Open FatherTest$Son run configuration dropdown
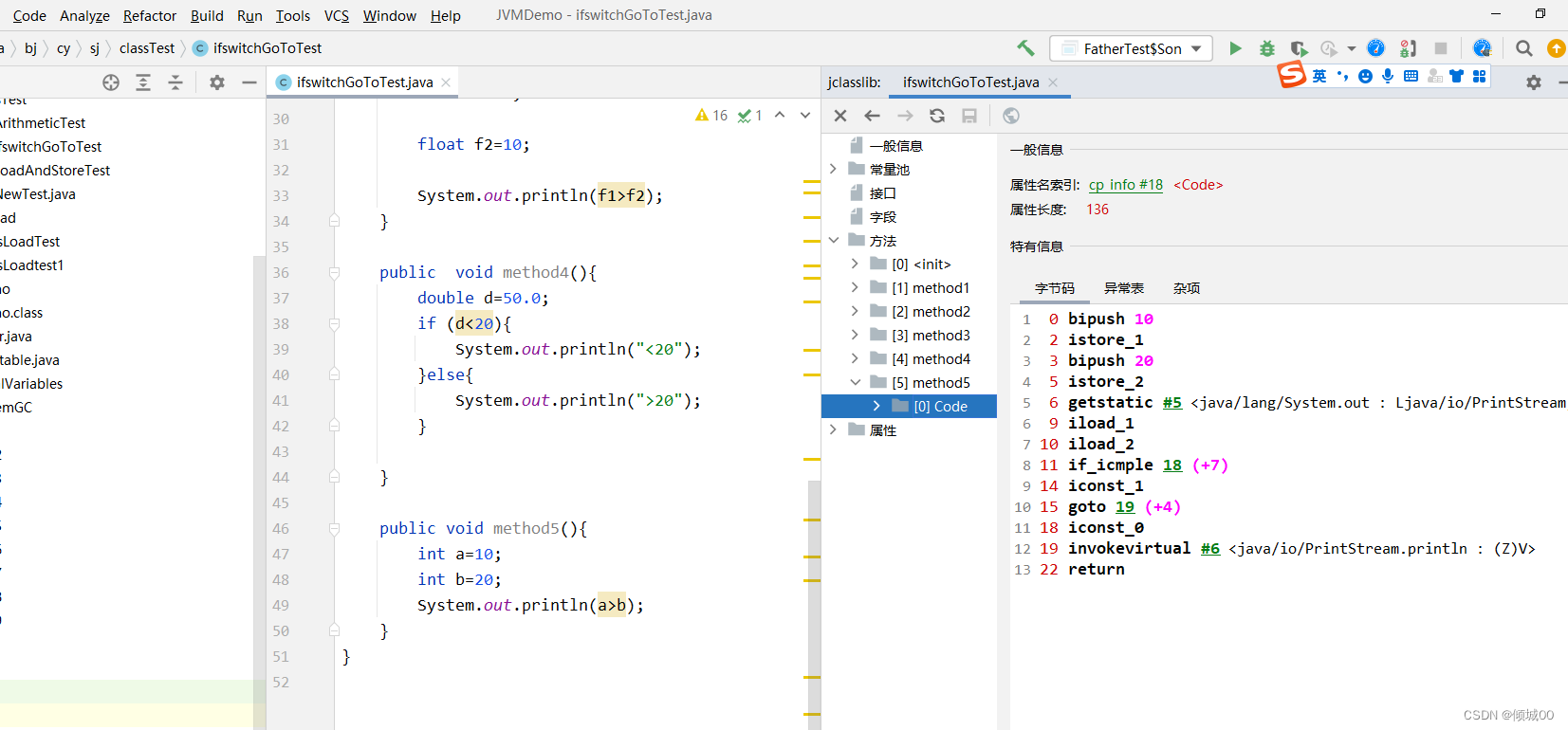The width and height of the screenshot is (1568, 730). click(x=1131, y=48)
